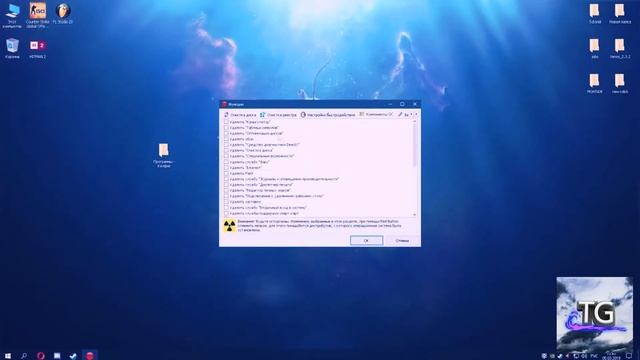
Task: Tick Удалить "Специальные возможности" checkbox
Action: (226, 156)
